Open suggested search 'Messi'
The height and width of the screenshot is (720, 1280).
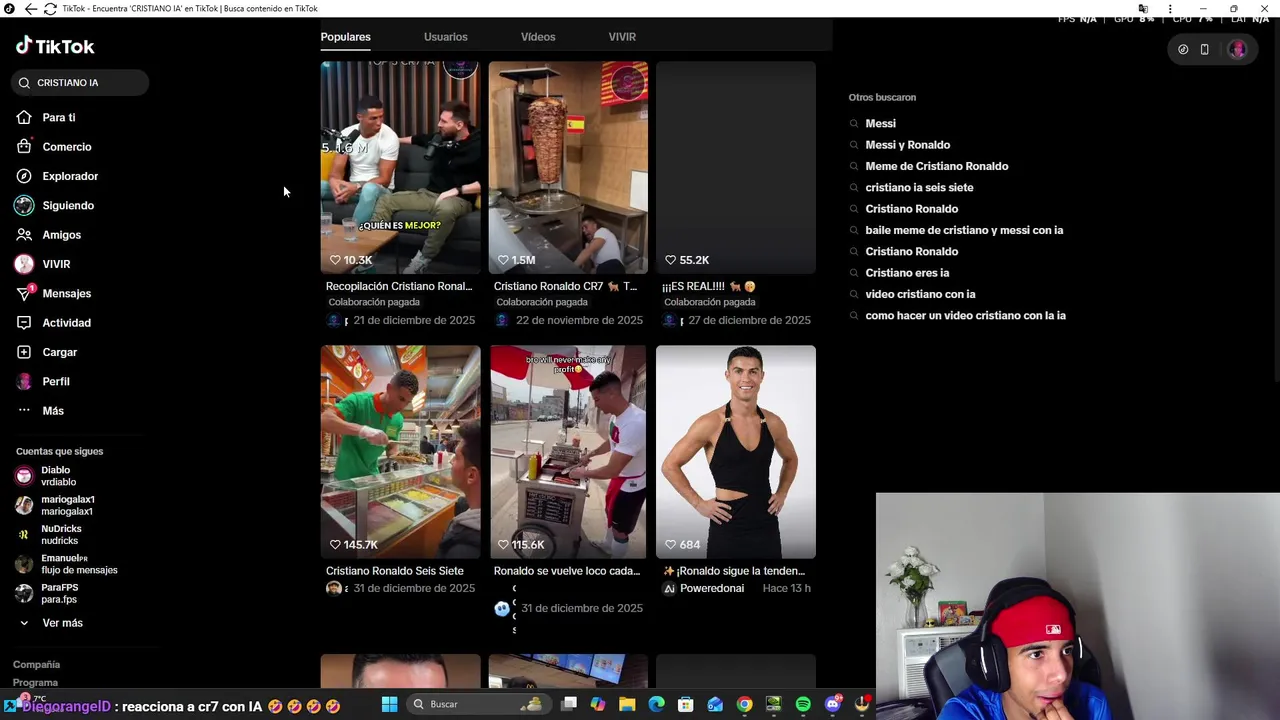[880, 124]
